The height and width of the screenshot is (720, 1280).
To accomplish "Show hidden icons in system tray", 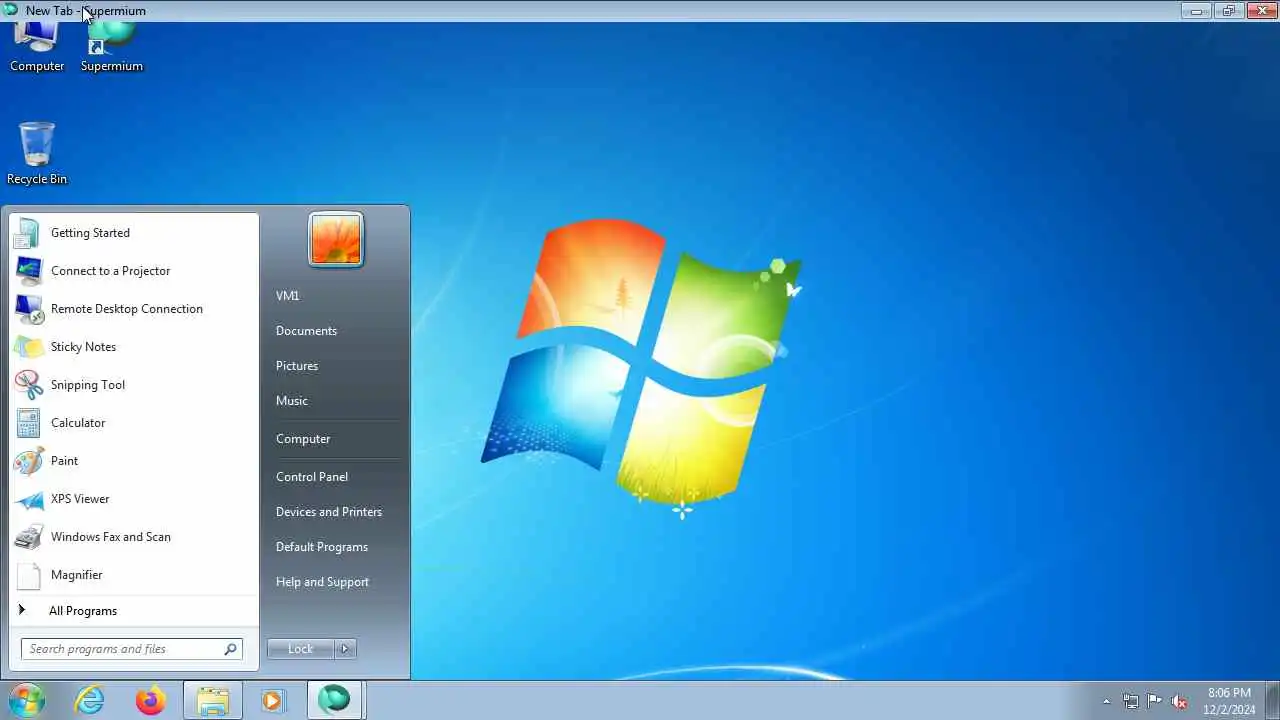I will point(1106,701).
